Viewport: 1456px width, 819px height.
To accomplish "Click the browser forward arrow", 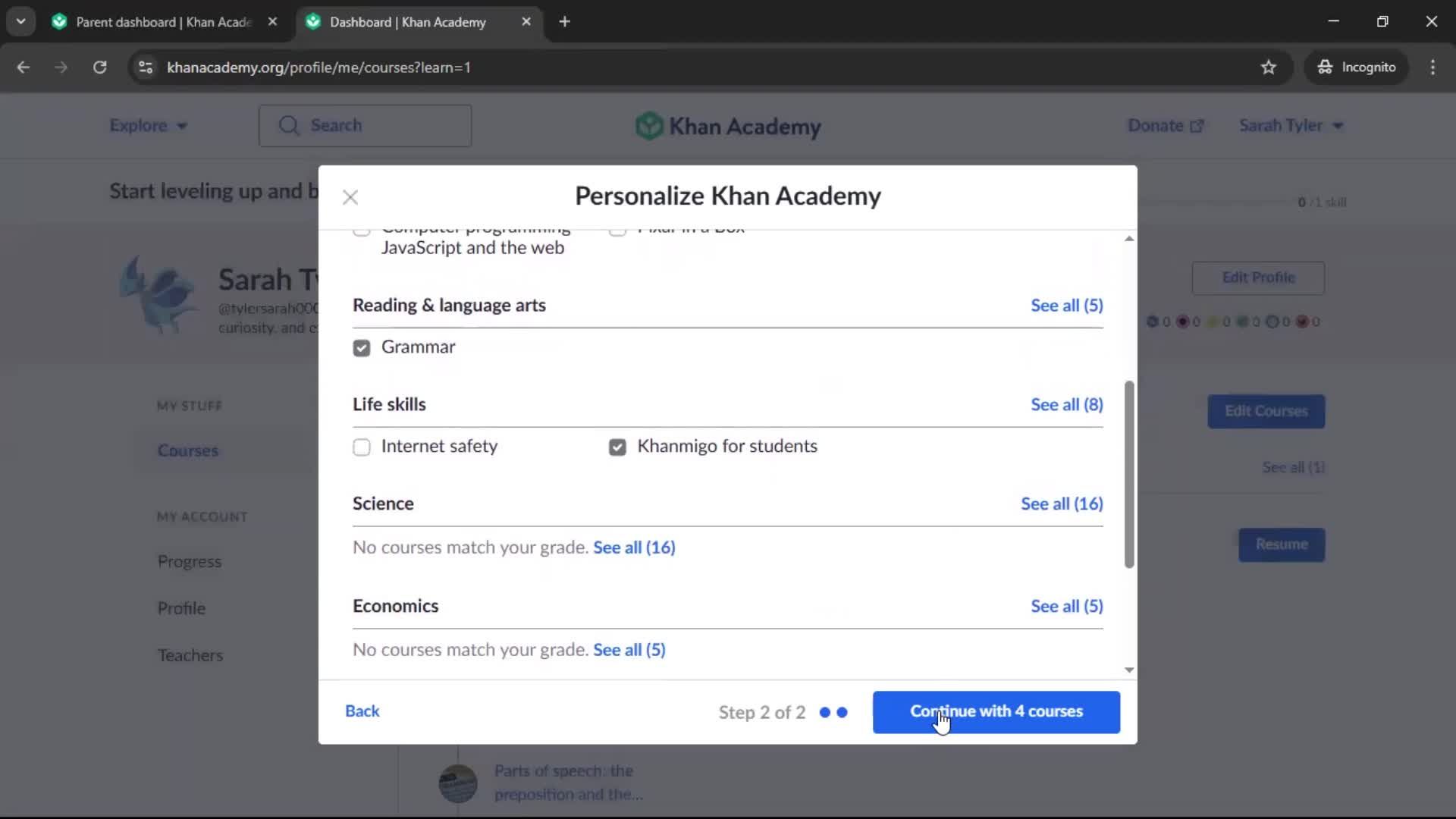I will (x=61, y=67).
